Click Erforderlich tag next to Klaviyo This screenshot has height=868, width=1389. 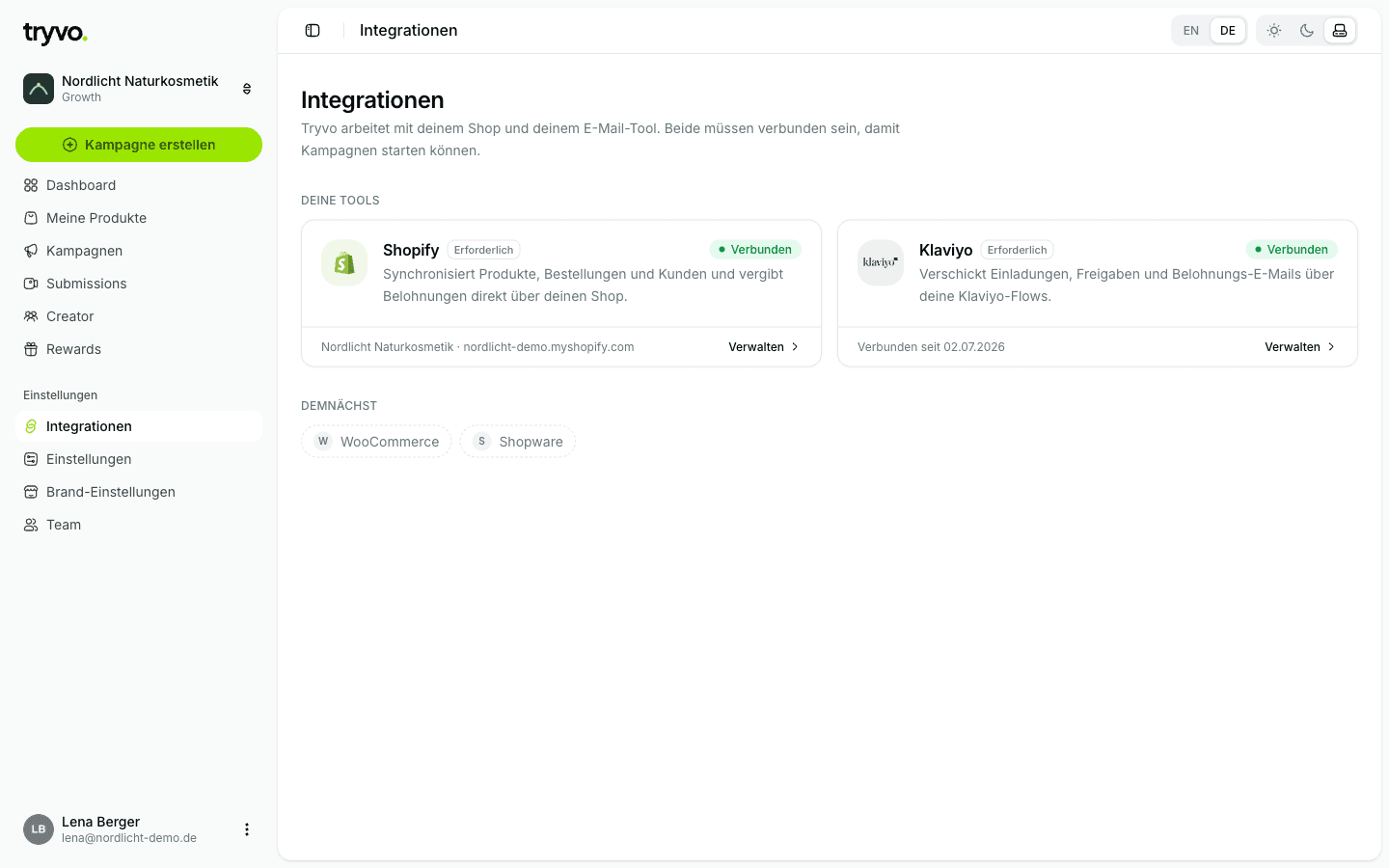(1018, 250)
